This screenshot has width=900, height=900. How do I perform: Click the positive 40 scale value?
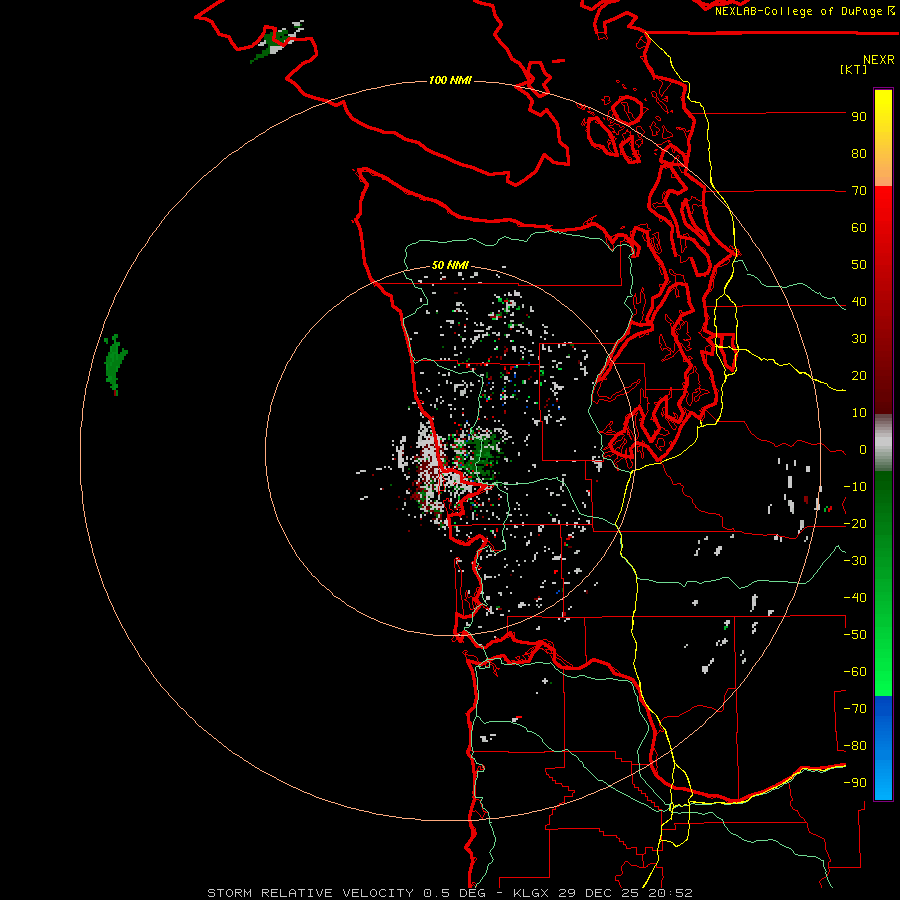[859, 302]
